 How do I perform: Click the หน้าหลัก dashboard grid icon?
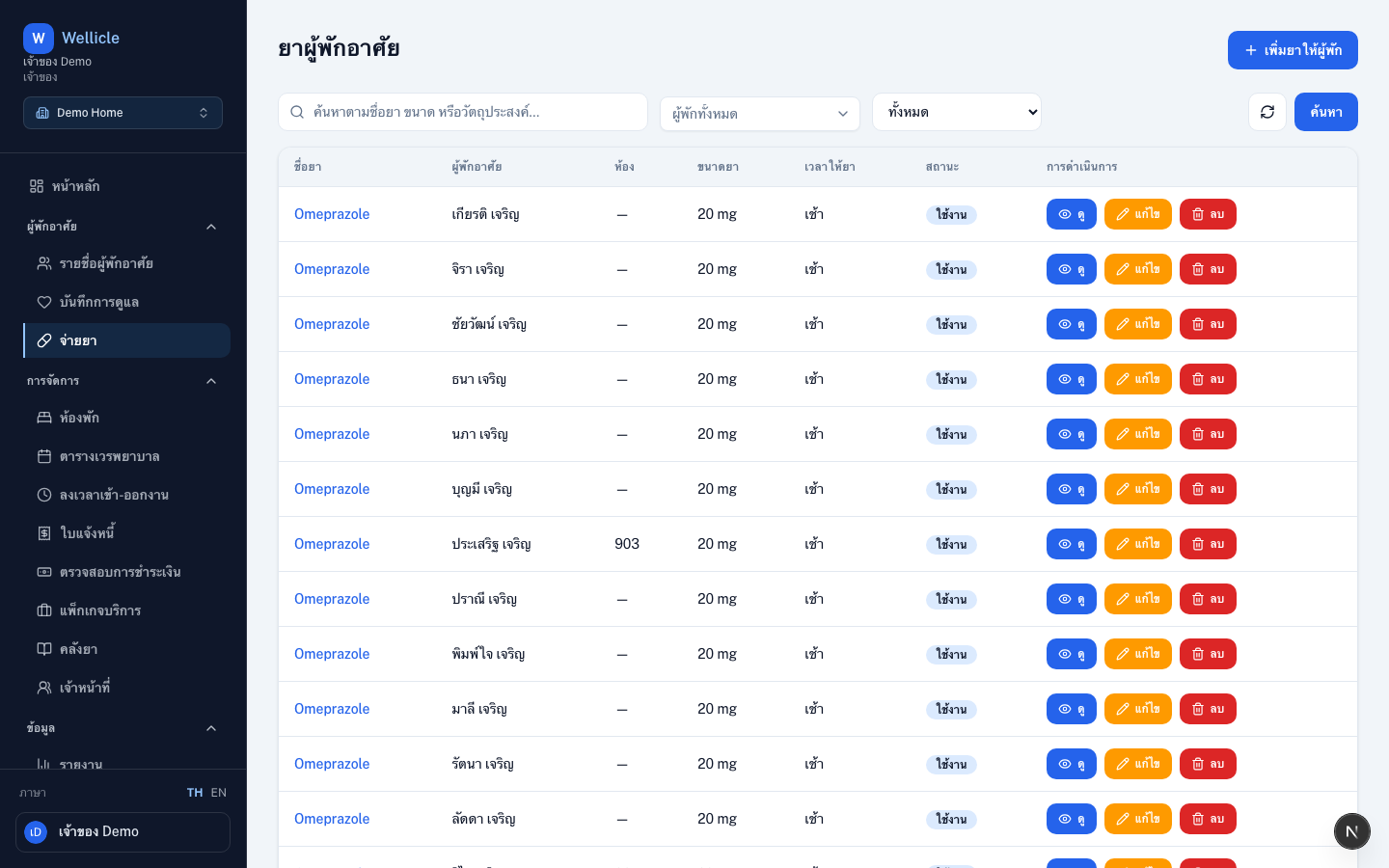(x=37, y=186)
